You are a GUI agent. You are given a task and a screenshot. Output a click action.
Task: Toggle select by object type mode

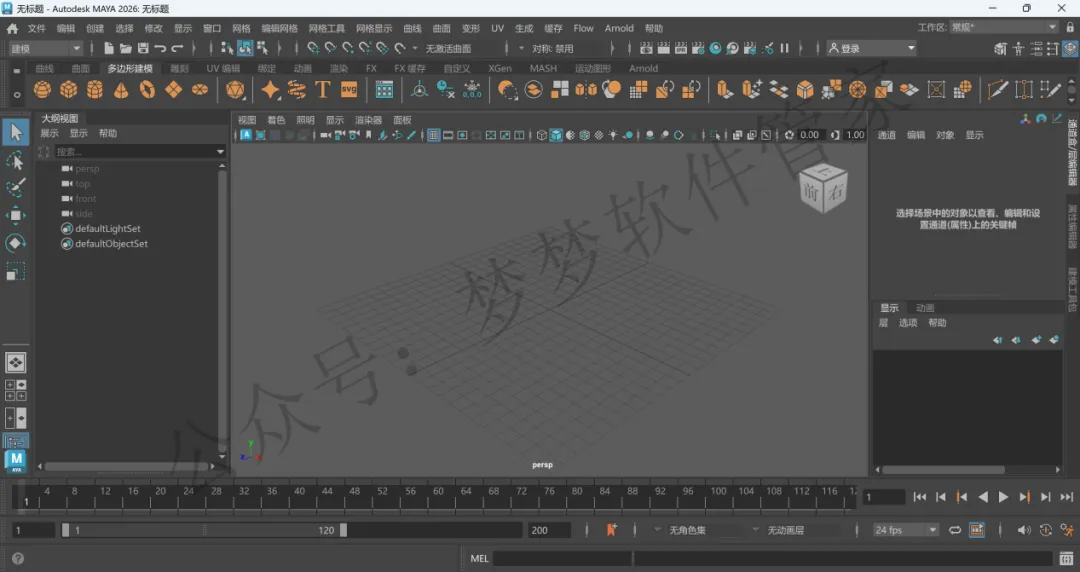(245, 48)
